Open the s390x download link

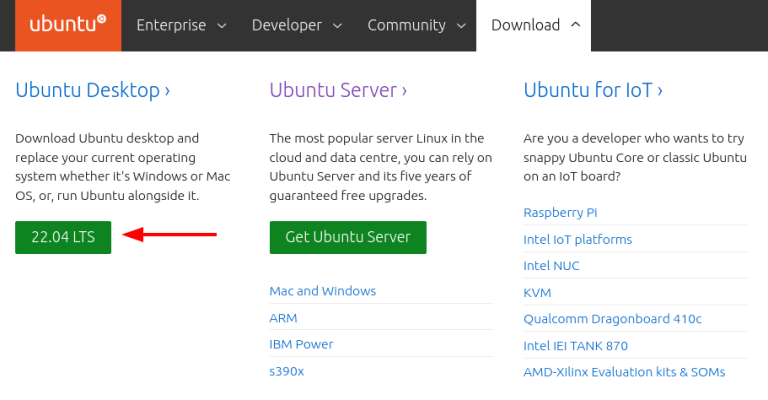coord(286,371)
